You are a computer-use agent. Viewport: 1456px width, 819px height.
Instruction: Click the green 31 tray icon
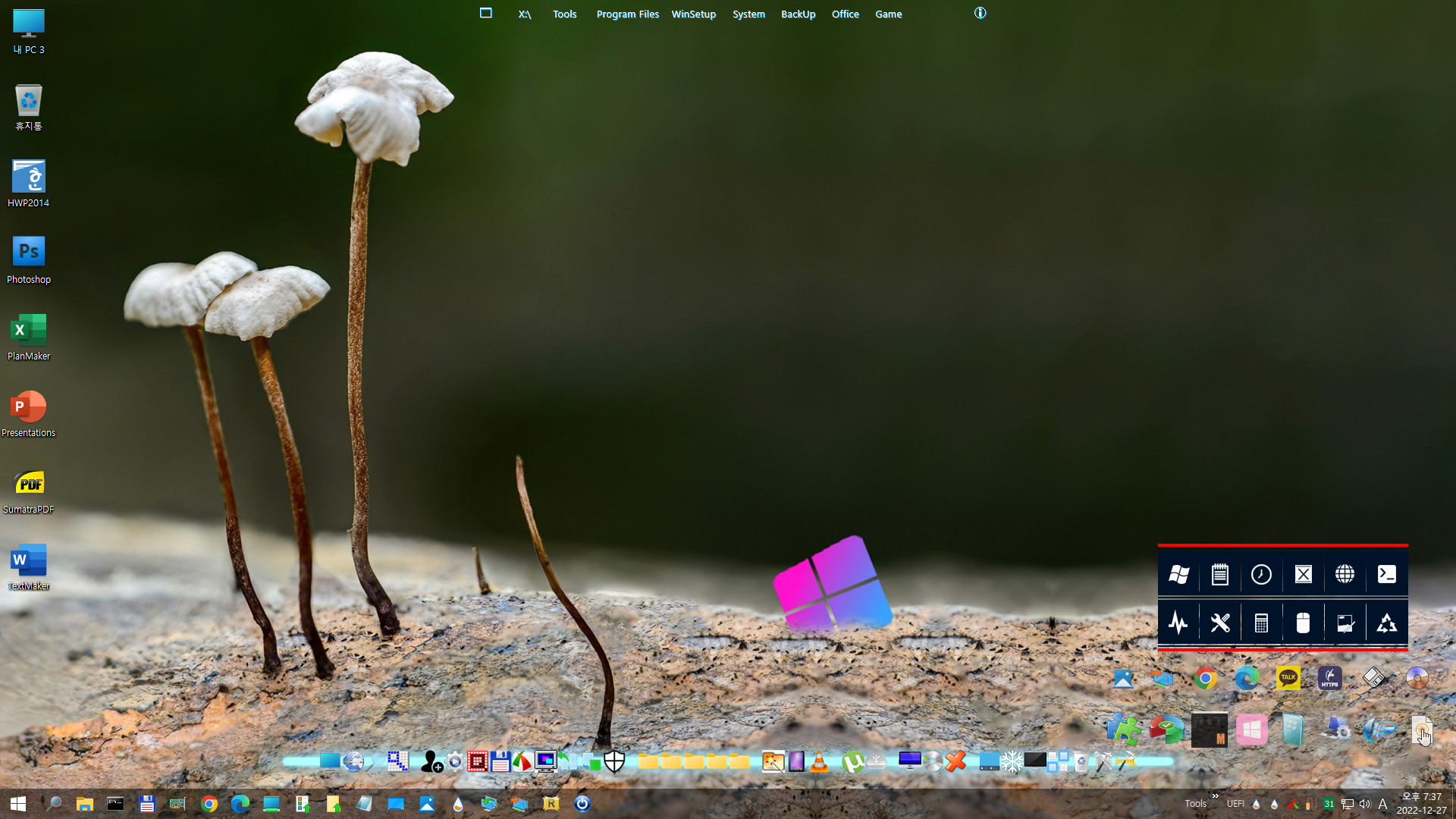click(1329, 804)
